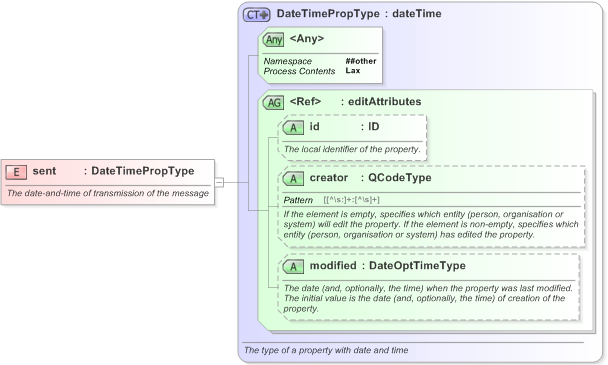Image resolution: width=608 pixels, height=365 pixels.
Task: Open the QCodeType type link
Action: (x=400, y=178)
